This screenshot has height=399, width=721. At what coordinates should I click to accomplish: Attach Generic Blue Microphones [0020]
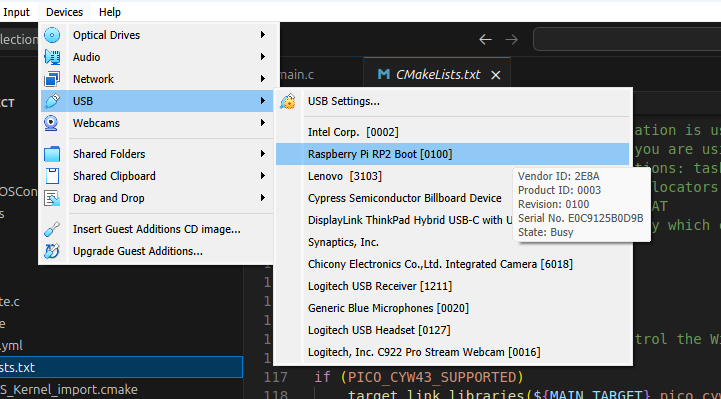tap(452, 308)
